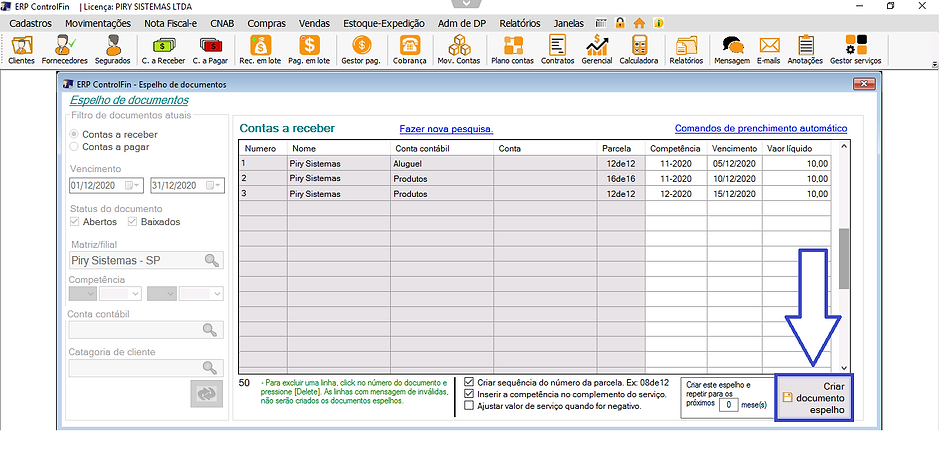
Task: Open the Relatórios menu
Action: click(x=520, y=22)
